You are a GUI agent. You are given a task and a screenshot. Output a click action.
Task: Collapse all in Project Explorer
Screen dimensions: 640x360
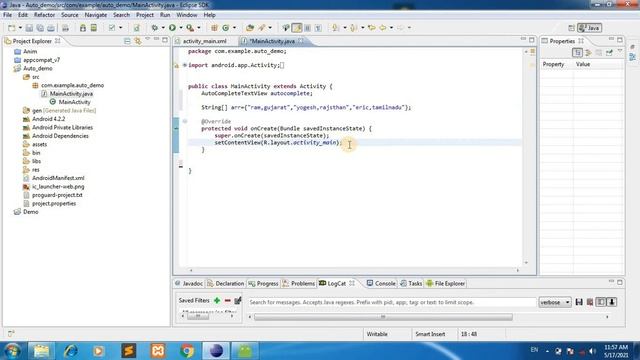[x=127, y=41]
